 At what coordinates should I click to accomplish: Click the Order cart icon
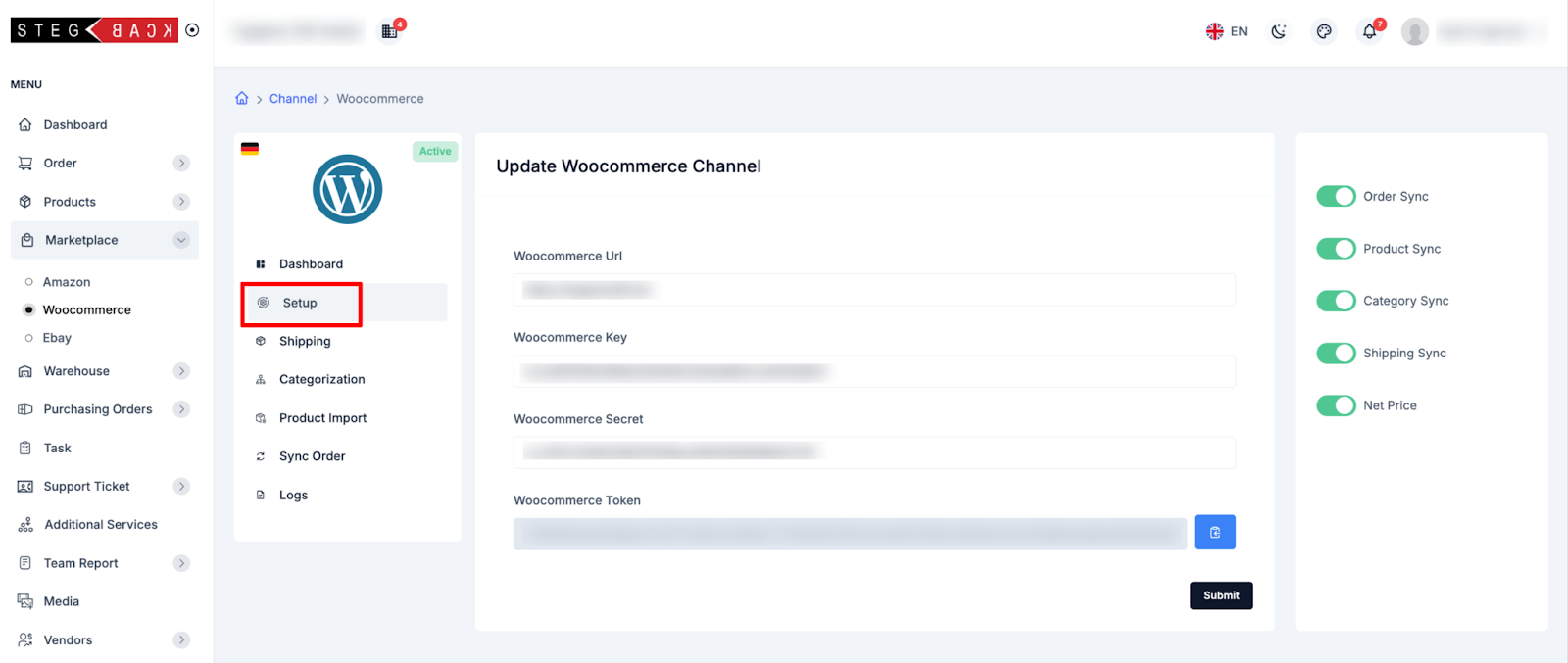(x=25, y=163)
